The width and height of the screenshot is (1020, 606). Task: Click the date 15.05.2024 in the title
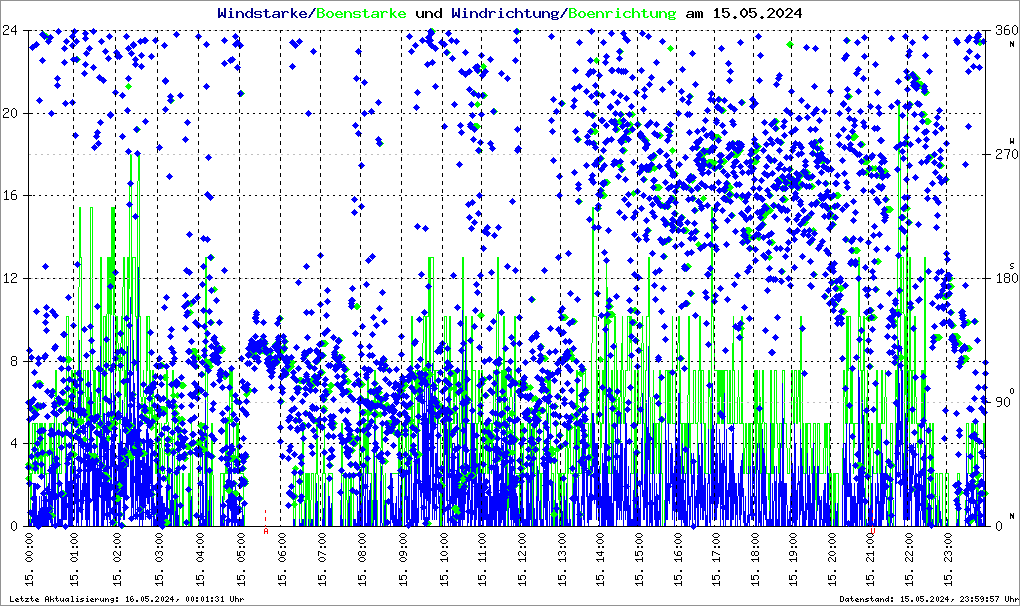756,14
